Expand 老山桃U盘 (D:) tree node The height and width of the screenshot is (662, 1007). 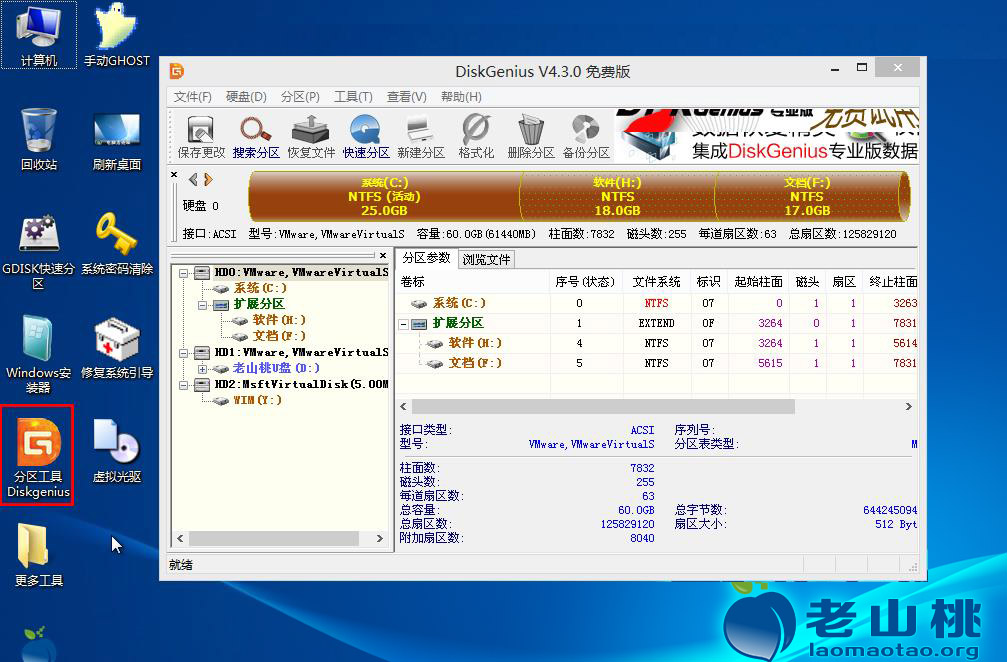coord(202,369)
